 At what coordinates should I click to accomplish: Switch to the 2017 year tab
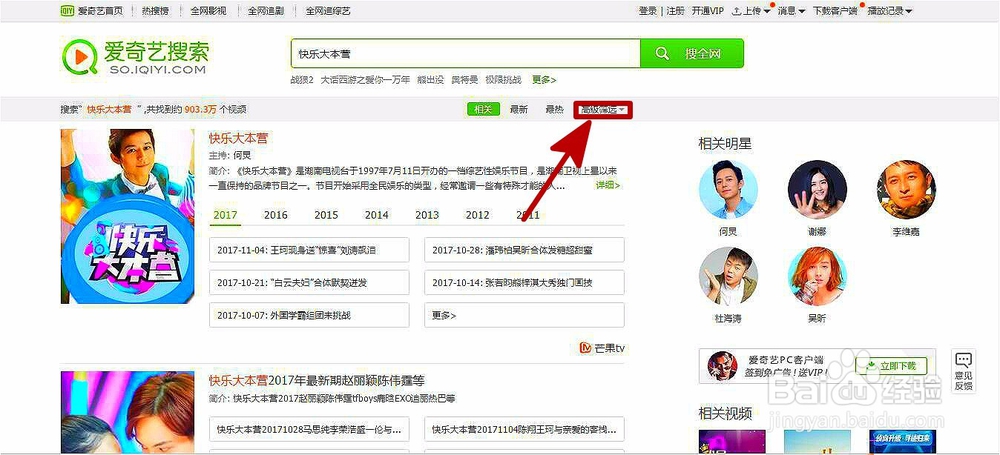(225, 215)
